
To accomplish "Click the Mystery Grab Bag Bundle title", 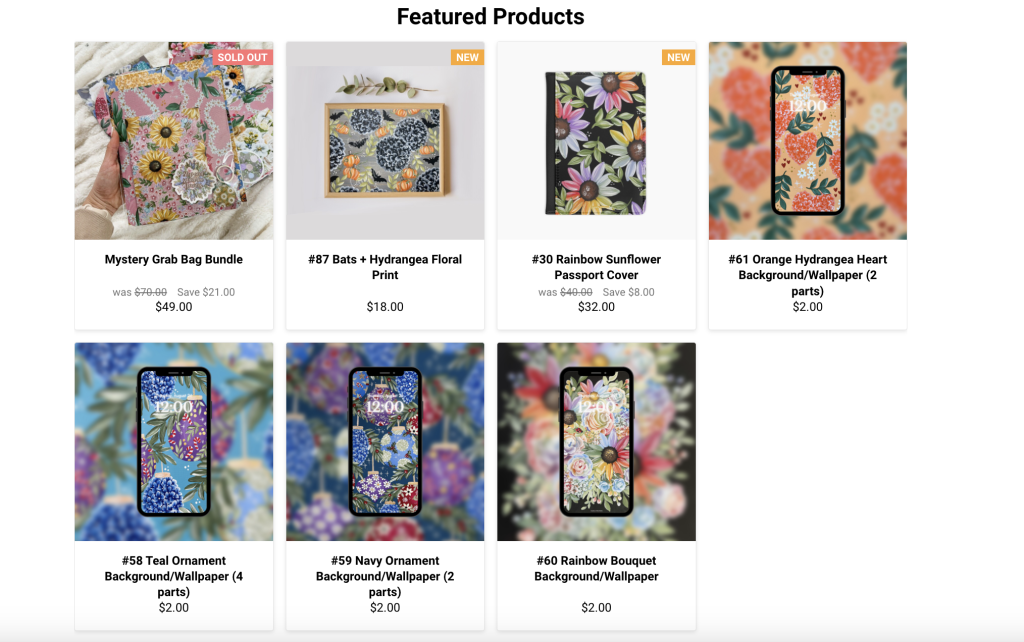I will click(174, 260).
